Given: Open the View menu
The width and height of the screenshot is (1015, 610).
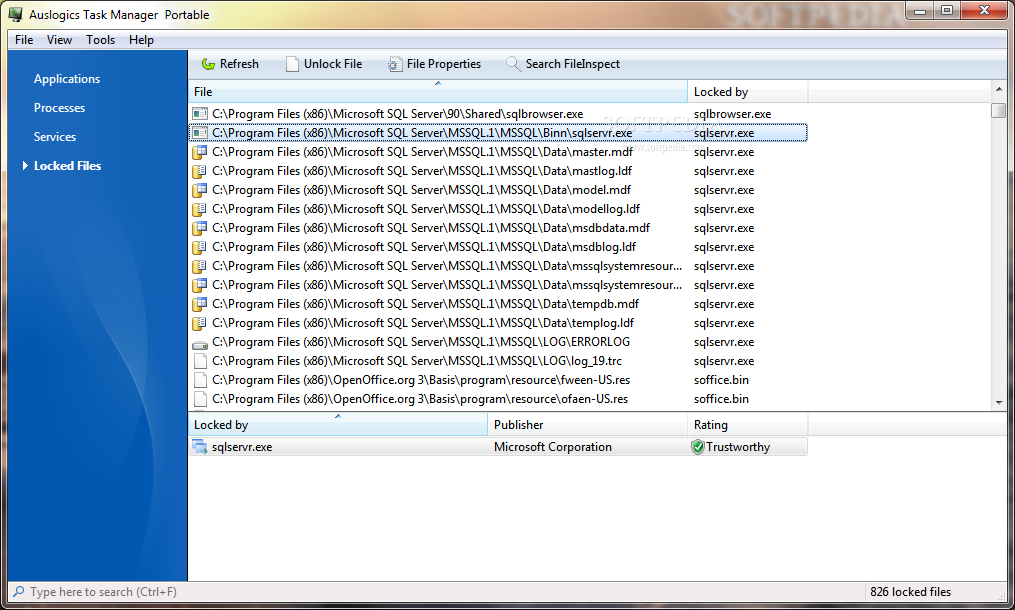Looking at the screenshot, I should [59, 40].
